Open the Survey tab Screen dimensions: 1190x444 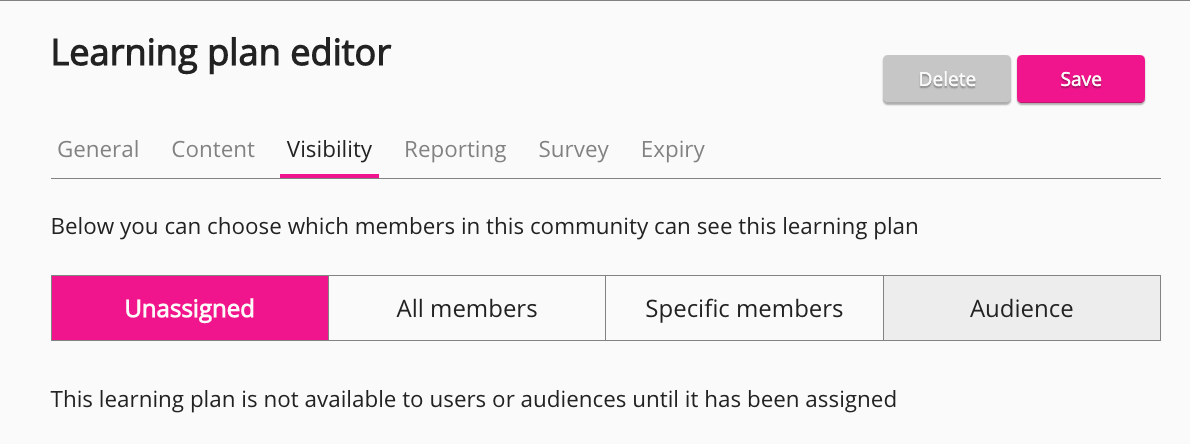573,150
